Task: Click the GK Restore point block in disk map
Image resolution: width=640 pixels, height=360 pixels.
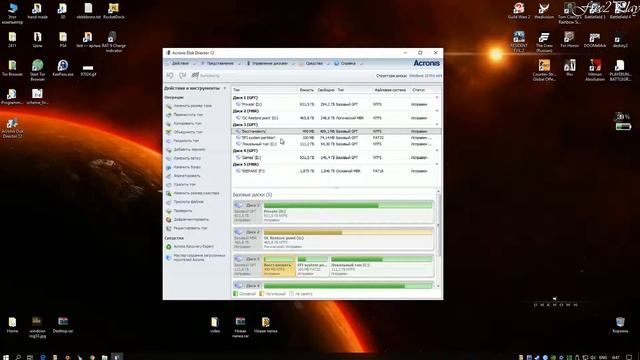Action: tap(348, 239)
